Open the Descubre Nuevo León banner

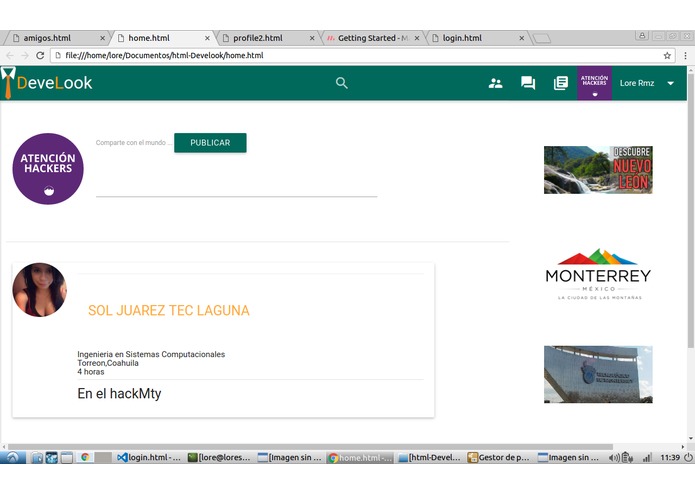coord(598,170)
